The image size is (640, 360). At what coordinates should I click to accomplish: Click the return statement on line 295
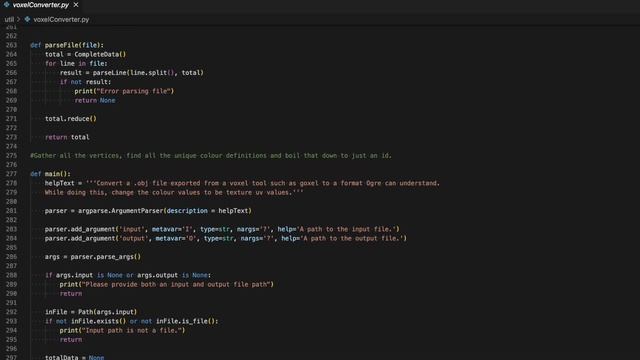point(71,340)
